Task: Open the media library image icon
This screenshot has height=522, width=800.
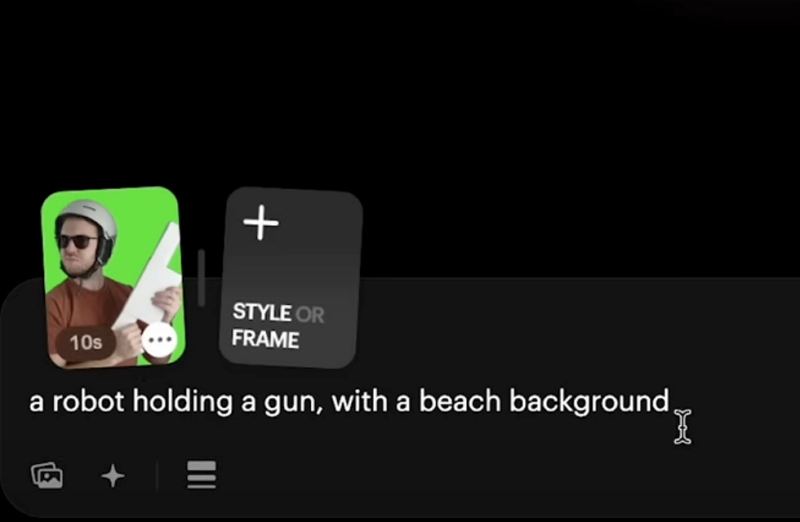Action: click(47, 476)
